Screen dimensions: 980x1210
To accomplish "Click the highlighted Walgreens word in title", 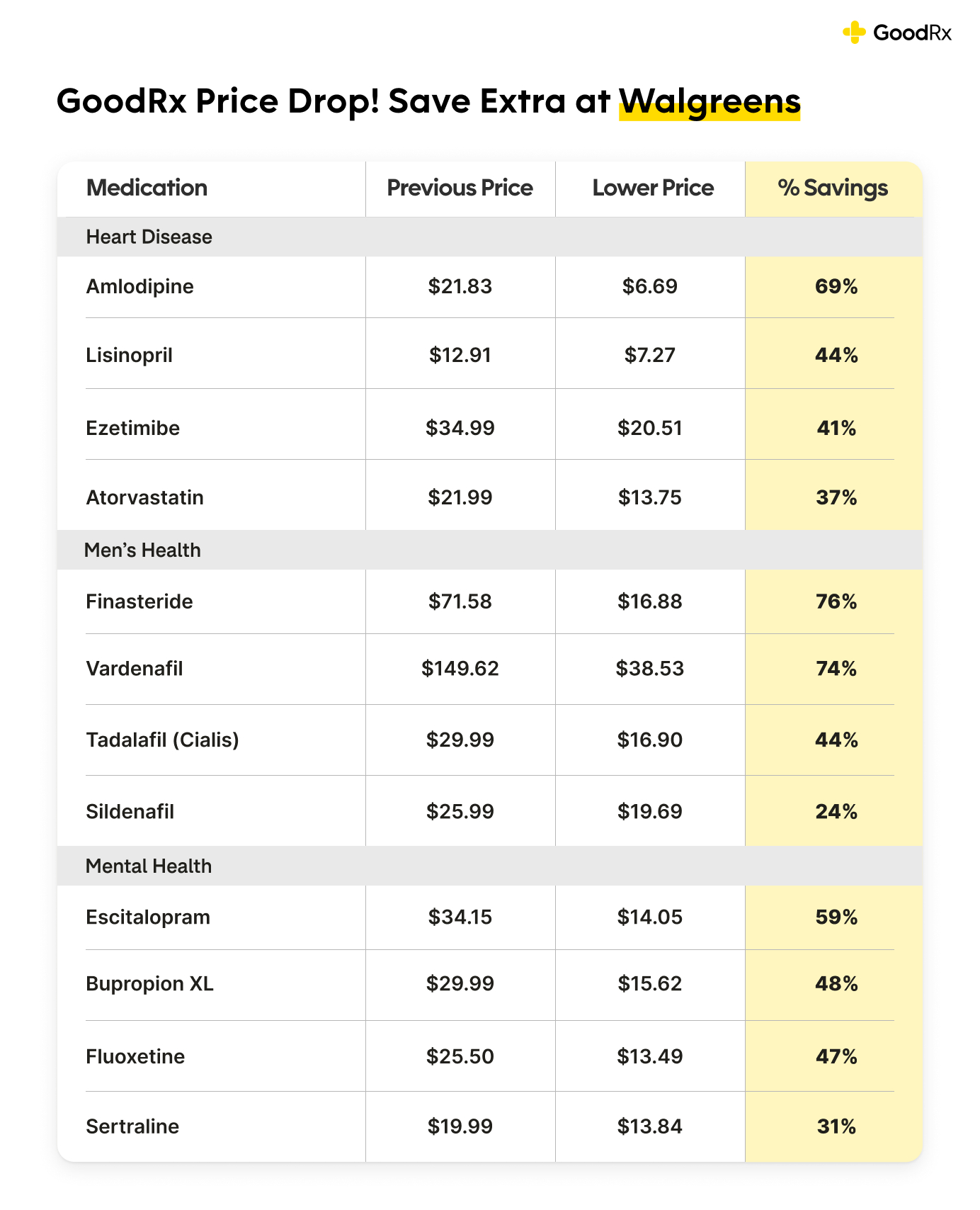I will pyautogui.click(x=710, y=101).
